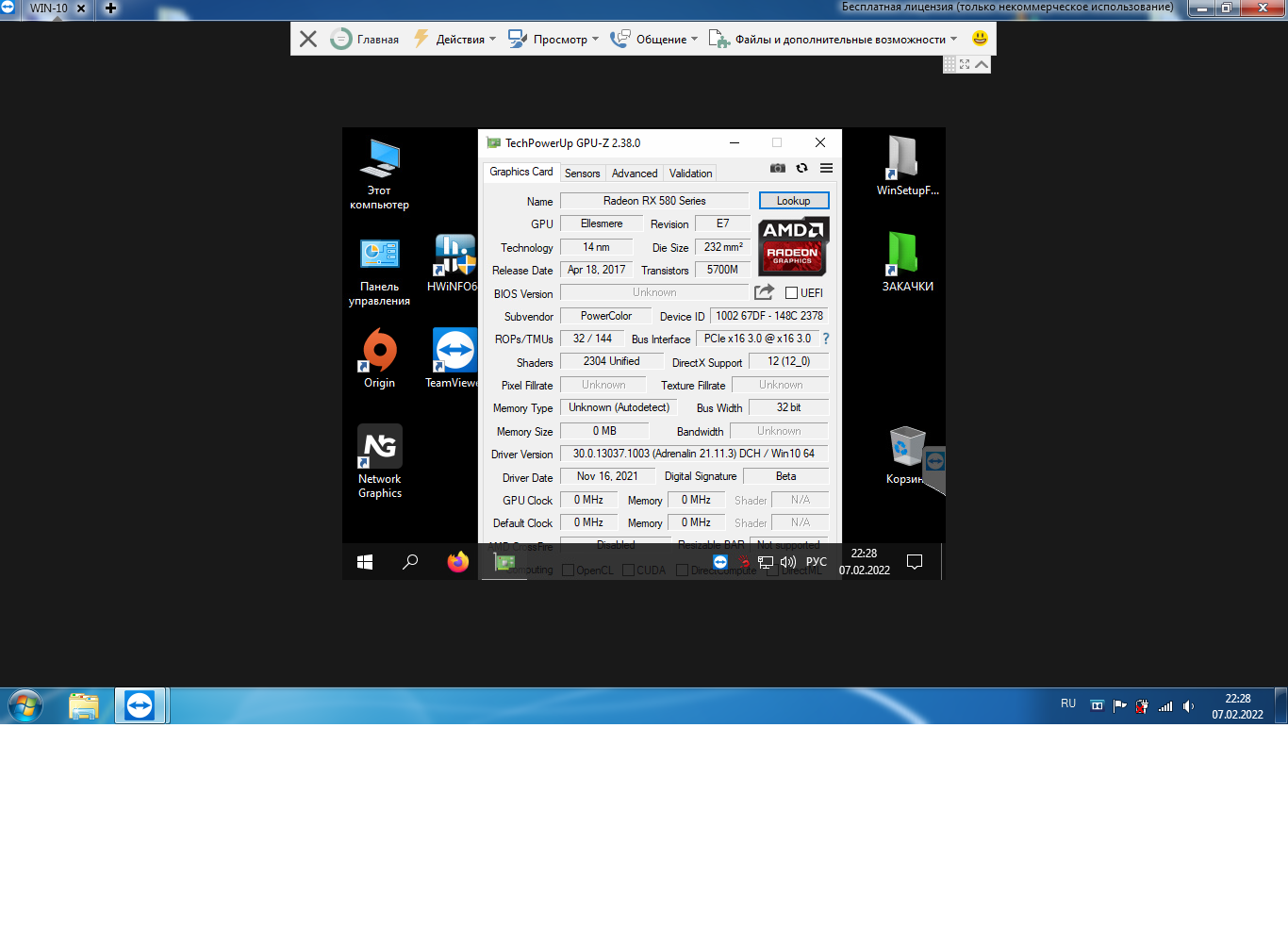Click the РУС language indicator
The width and height of the screenshot is (1288, 943).
click(x=817, y=562)
